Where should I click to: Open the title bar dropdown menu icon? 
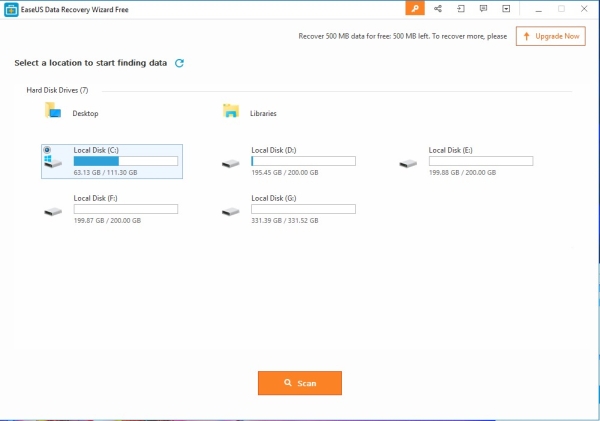(506, 8)
